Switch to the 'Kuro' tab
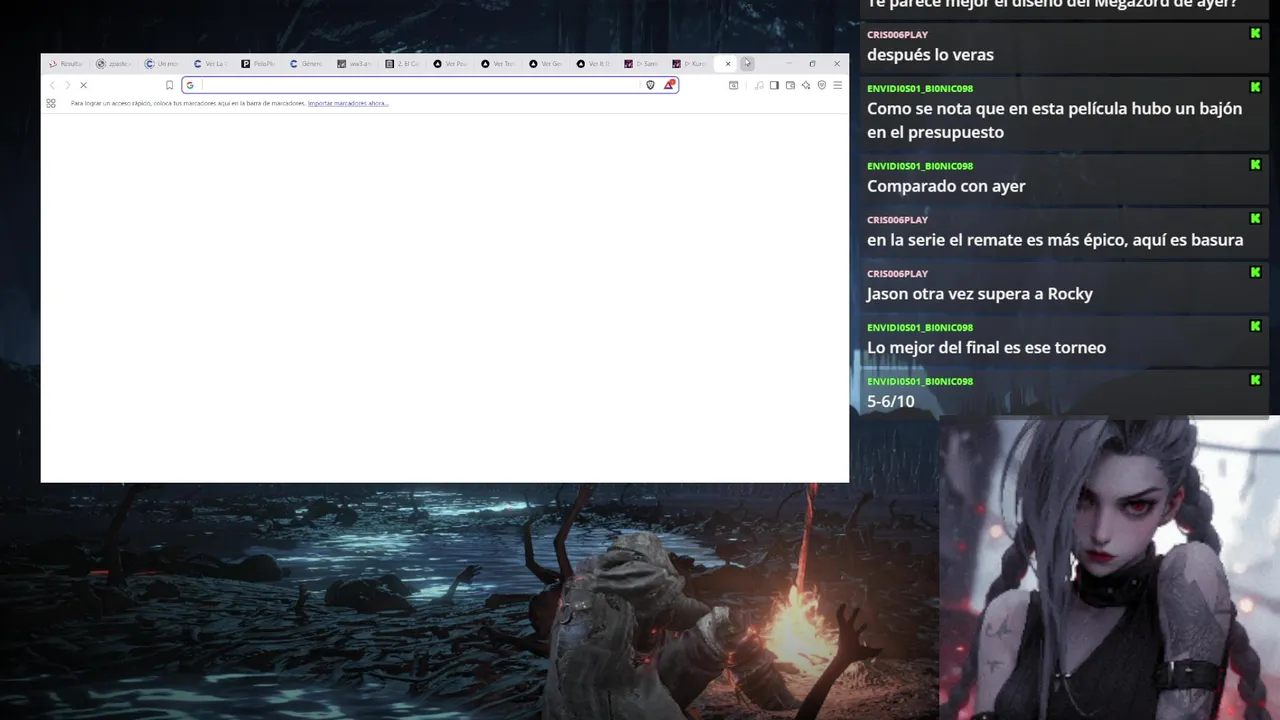This screenshot has height=720, width=1280. click(690, 64)
